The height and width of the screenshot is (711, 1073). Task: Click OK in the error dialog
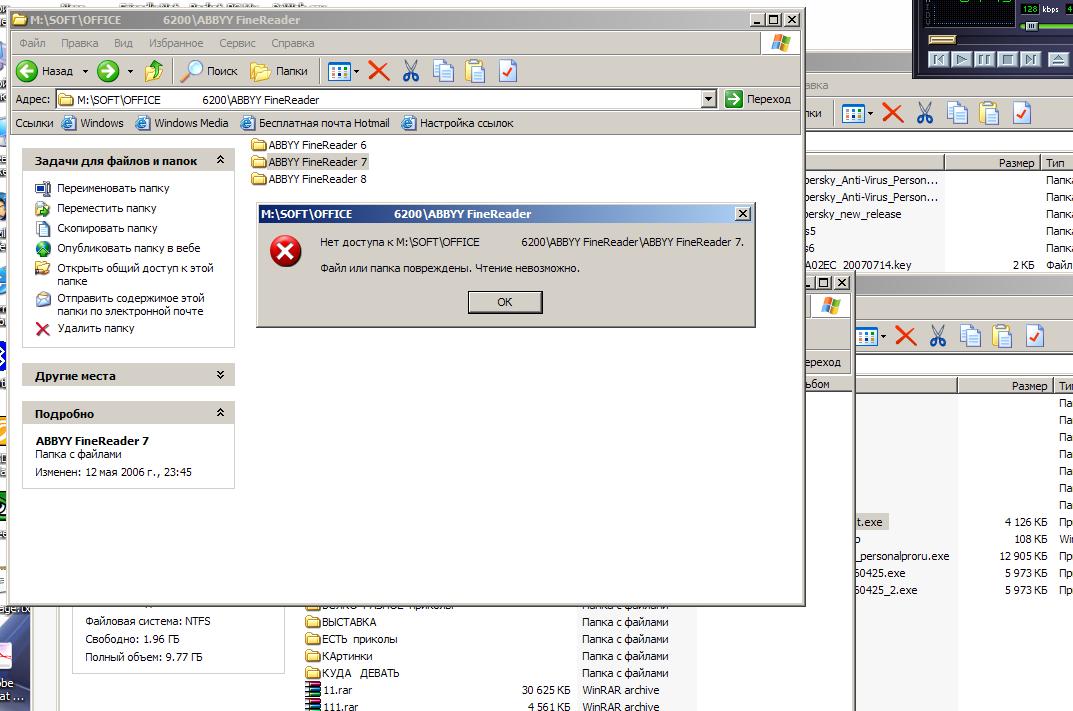(x=505, y=302)
